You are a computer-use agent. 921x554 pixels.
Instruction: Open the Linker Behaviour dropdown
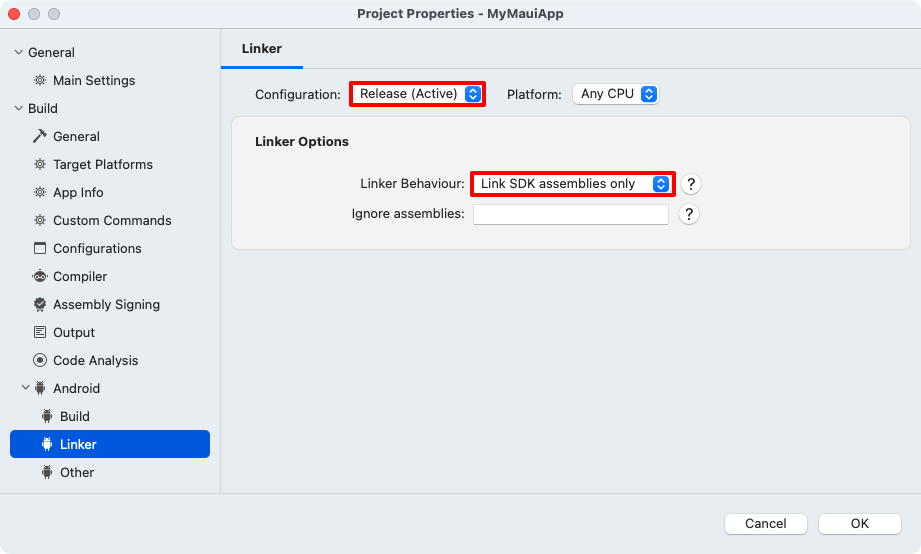click(573, 184)
